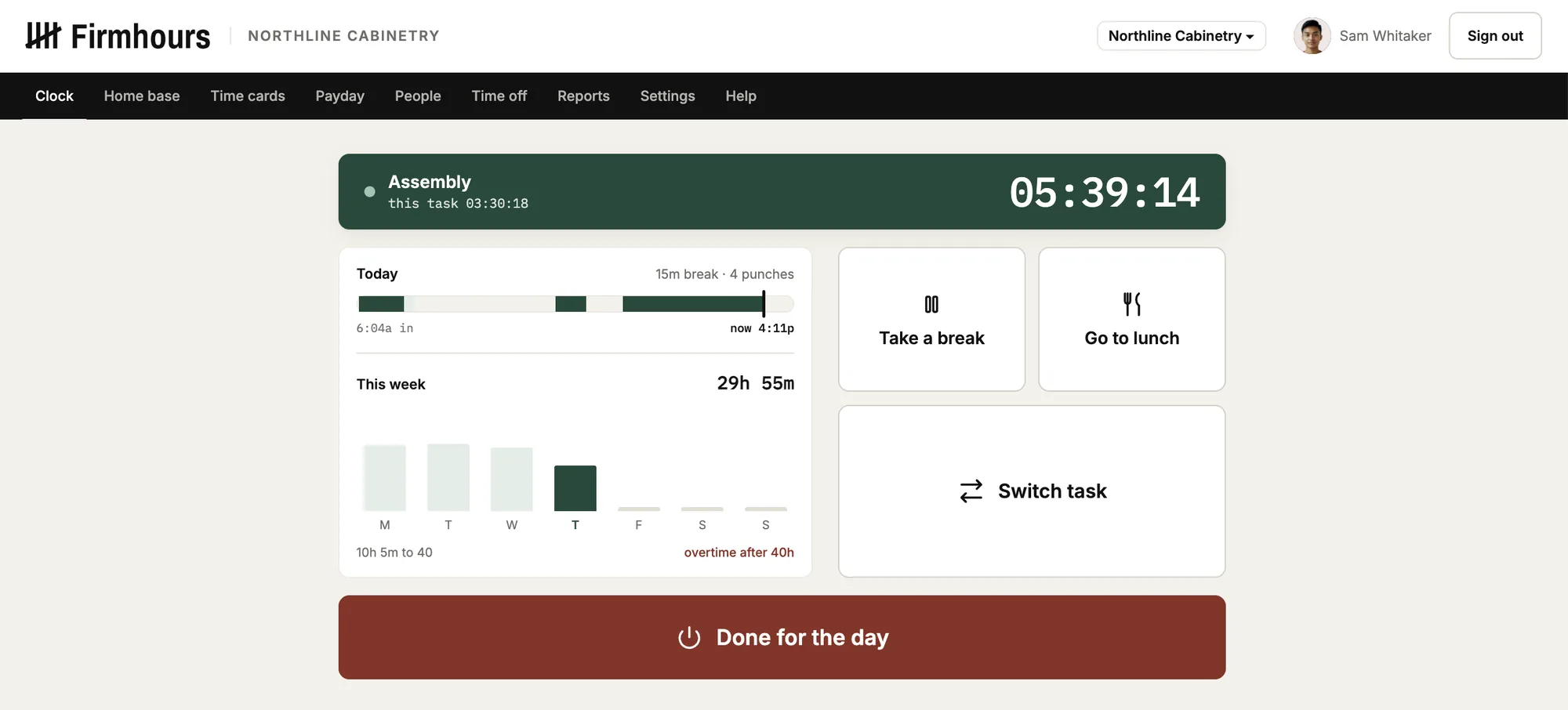1568x710 pixels.
Task: Click the swap arrows icon for Switch task
Action: [971, 491]
